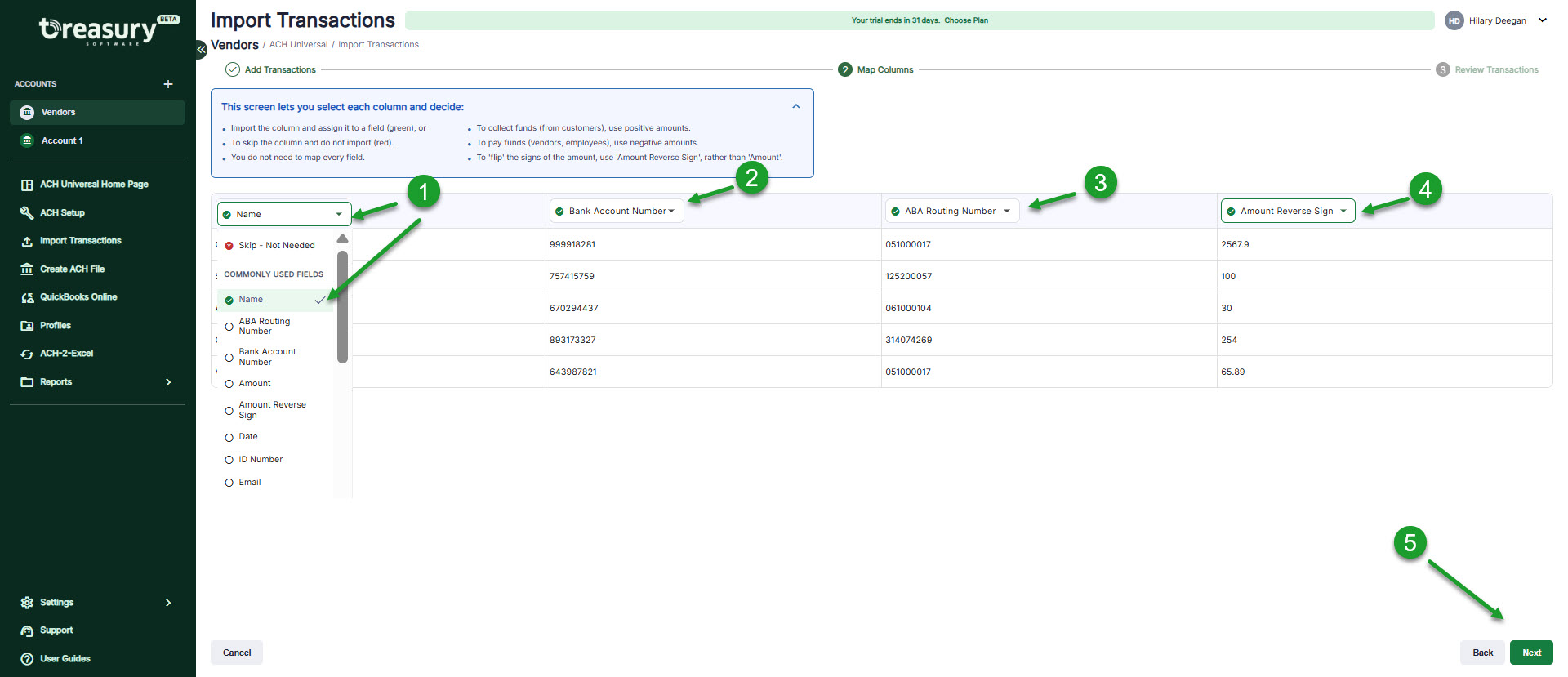Open Hilary Deegan user menu chevron

click(x=1543, y=21)
